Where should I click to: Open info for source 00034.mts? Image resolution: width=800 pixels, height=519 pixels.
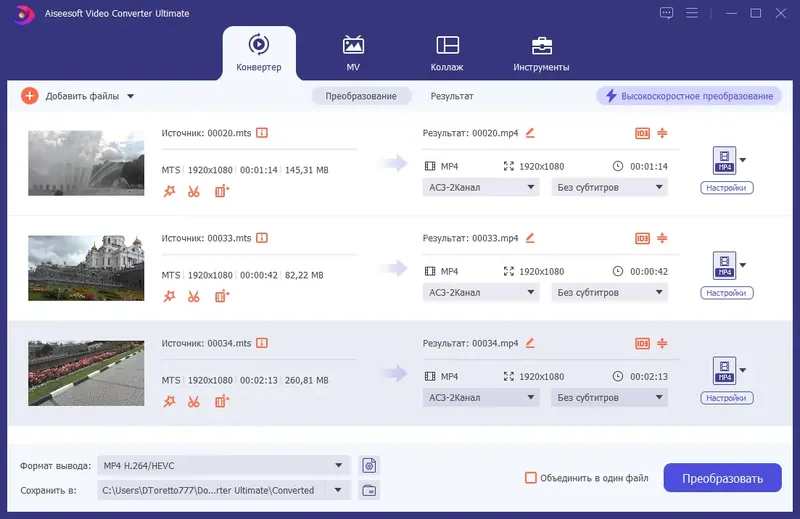(x=262, y=343)
